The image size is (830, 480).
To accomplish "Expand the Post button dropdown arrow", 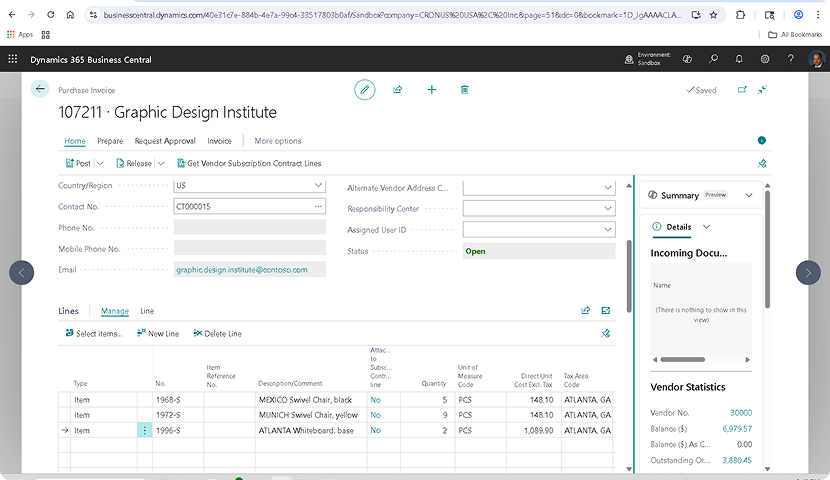I will click(x=101, y=163).
